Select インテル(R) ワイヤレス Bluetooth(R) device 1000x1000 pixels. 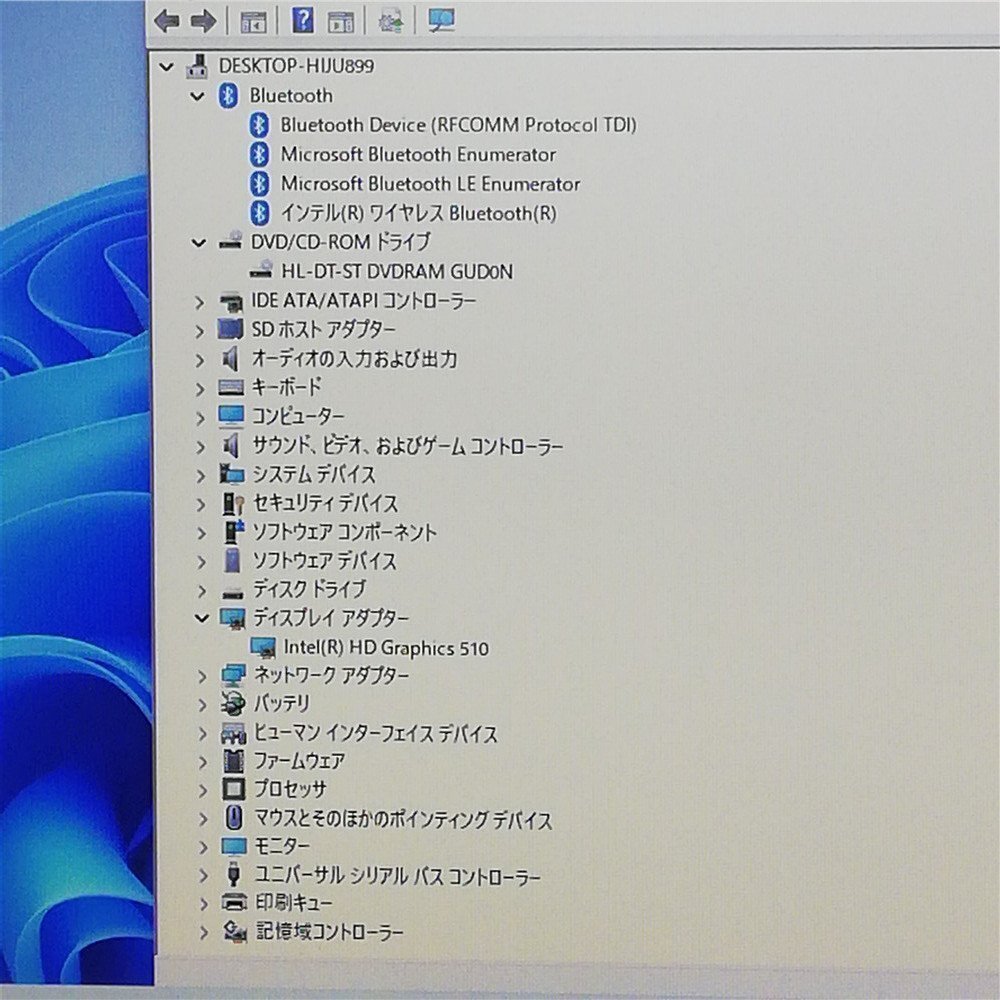(x=419, y=213)
